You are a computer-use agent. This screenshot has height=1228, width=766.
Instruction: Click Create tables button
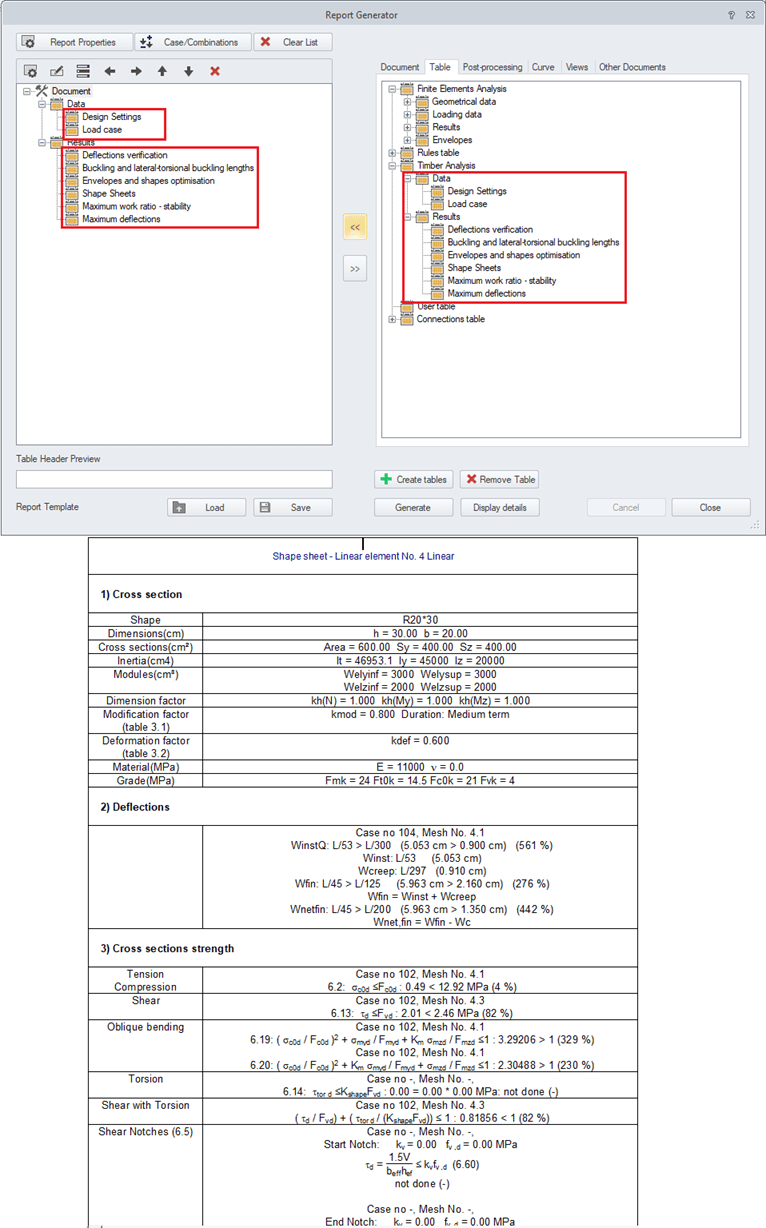[x=414, y=479]
